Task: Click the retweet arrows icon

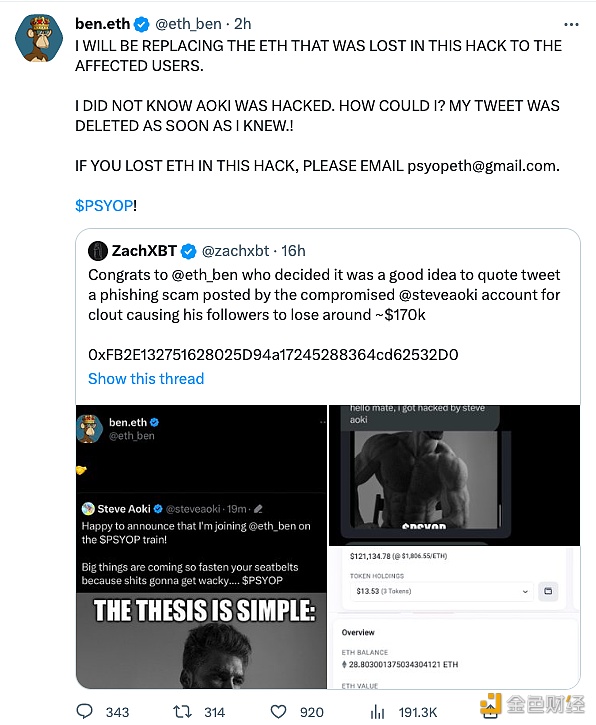Action: tap(182, 711)
